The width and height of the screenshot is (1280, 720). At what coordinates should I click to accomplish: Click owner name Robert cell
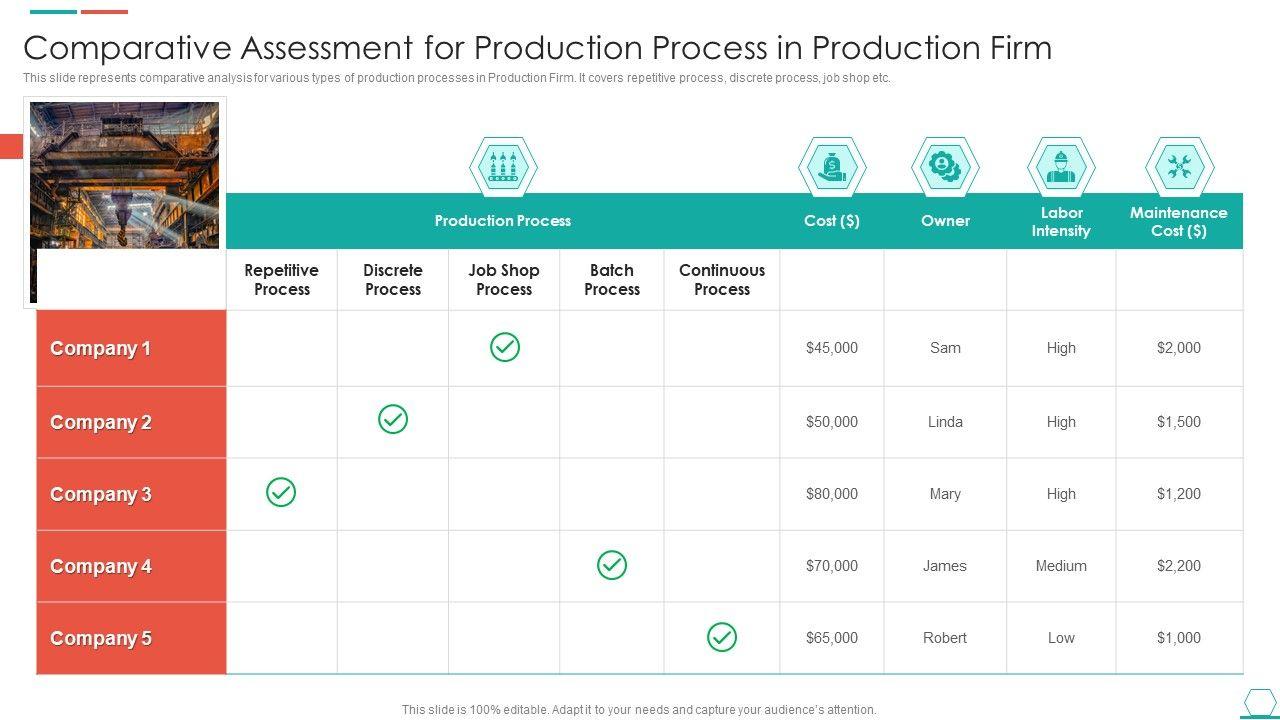(x=945, y=638)
